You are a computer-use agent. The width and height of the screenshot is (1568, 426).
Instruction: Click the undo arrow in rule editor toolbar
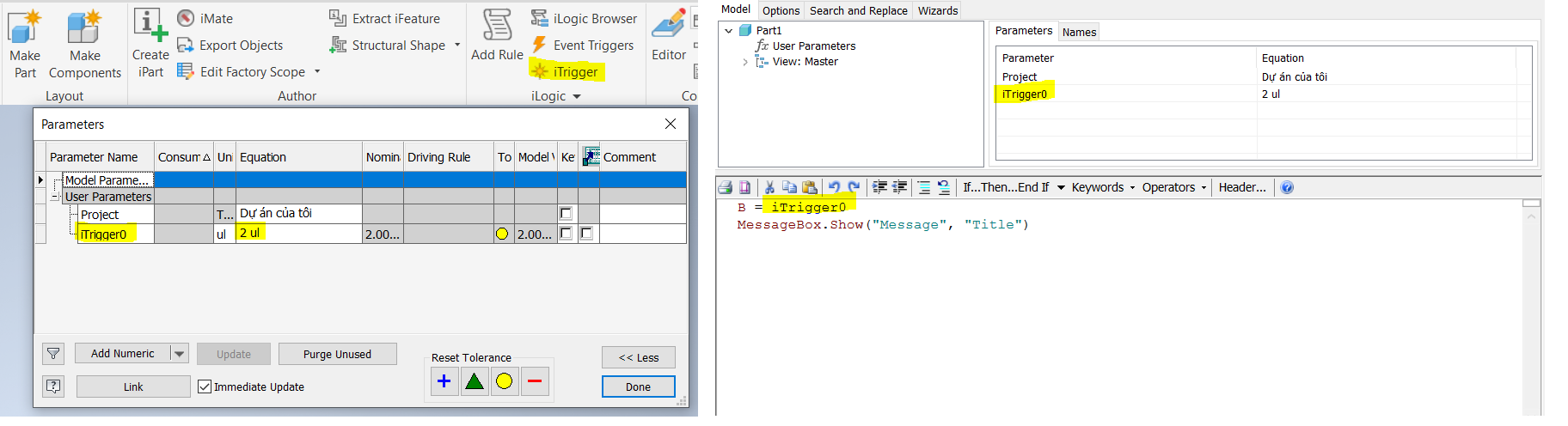click(x=834, y=187)
